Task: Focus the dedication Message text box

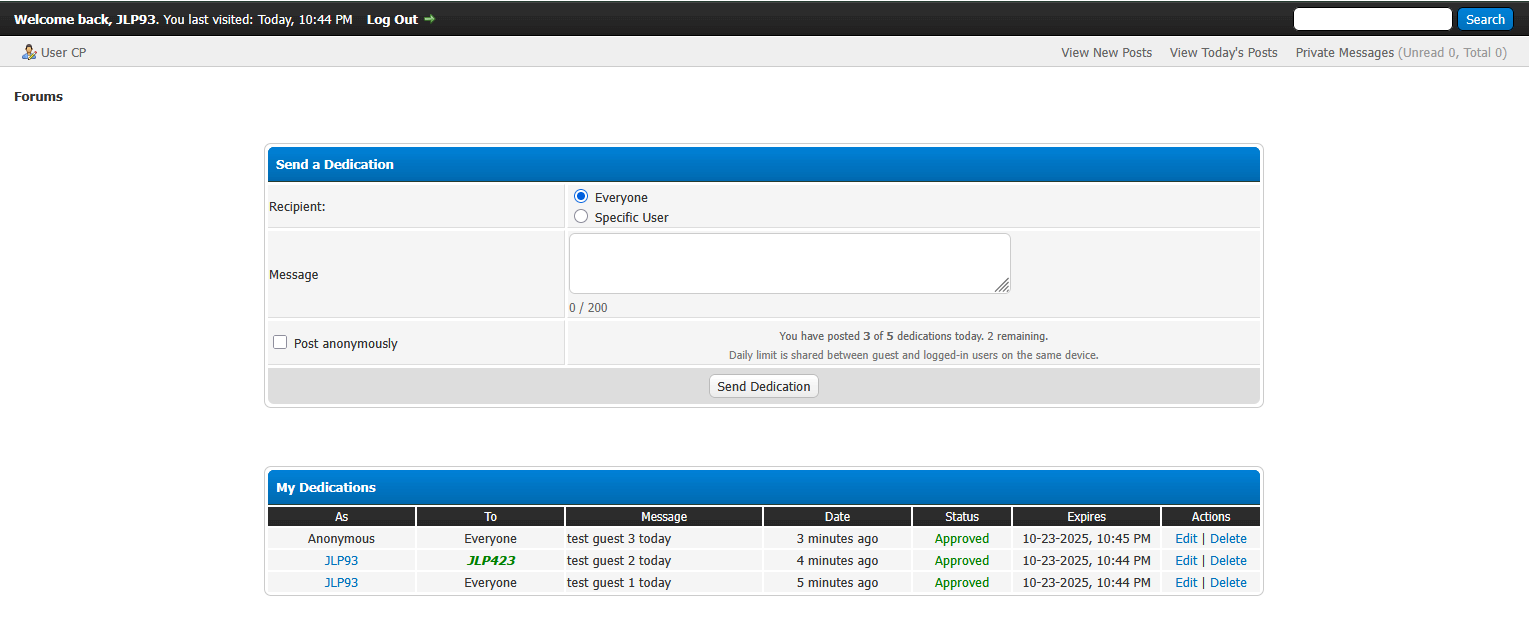Action: point(789,263)
